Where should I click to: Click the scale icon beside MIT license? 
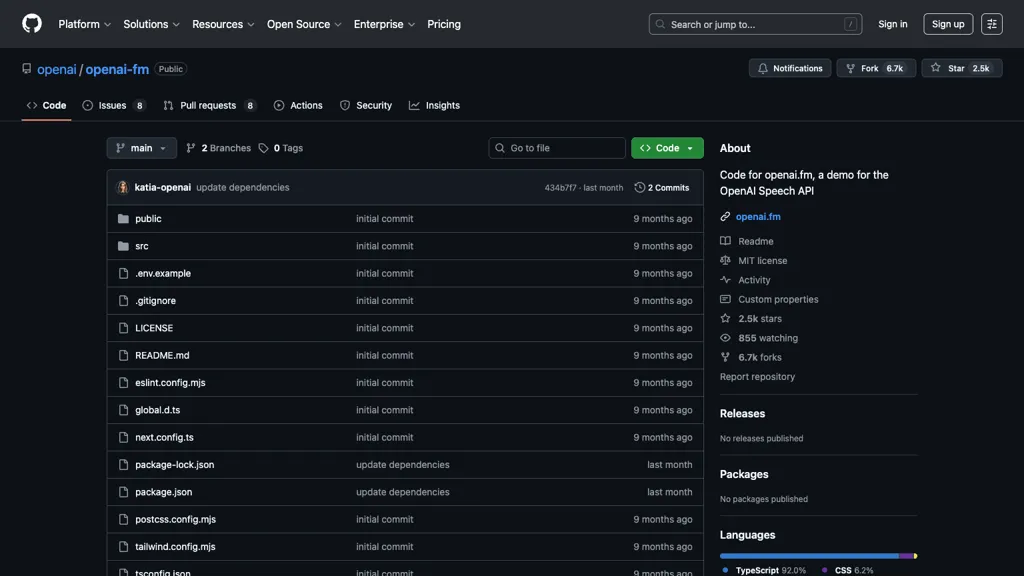[x=725, y=261]
